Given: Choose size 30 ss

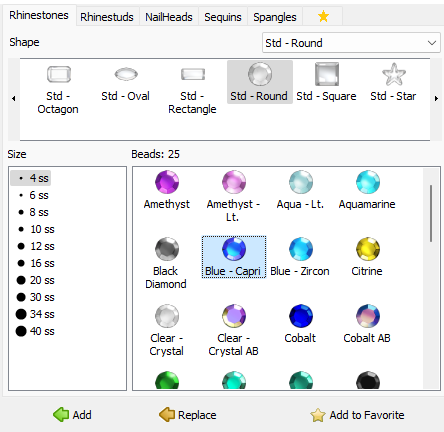Looking at the screenshot, I should pos(36,297).
